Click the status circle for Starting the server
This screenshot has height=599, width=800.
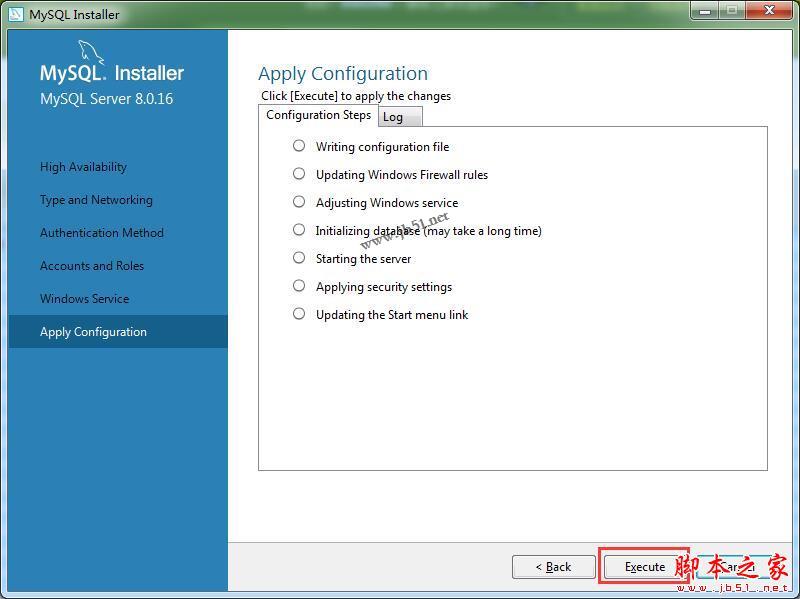(298, 258)
